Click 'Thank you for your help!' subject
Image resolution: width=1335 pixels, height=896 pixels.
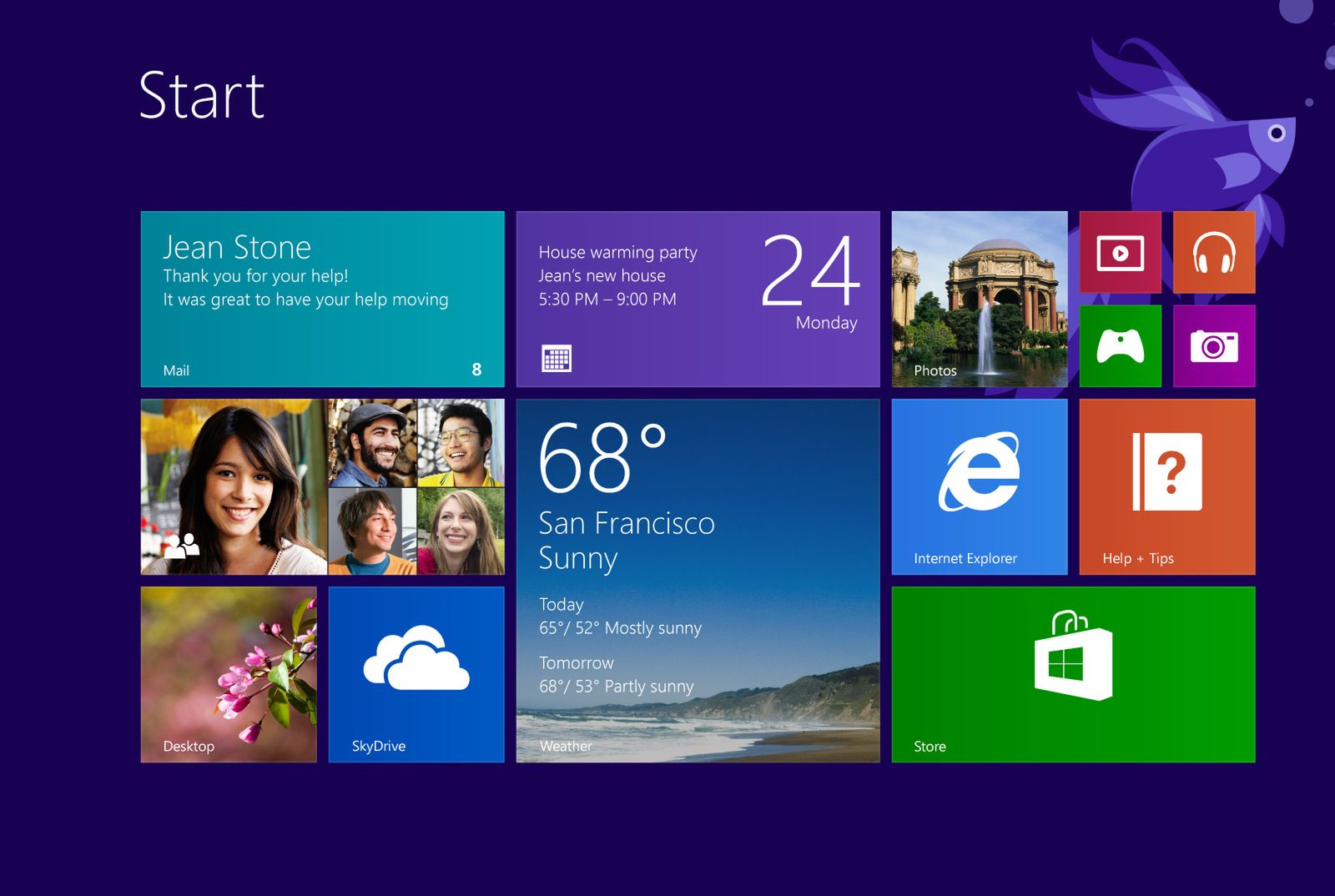[x=255, y=276]
